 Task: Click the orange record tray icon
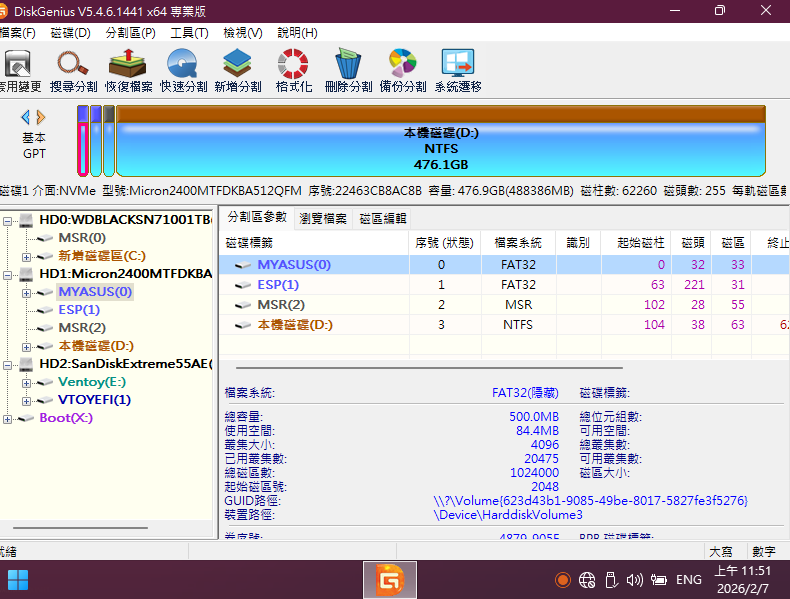(x=562, y=580)
